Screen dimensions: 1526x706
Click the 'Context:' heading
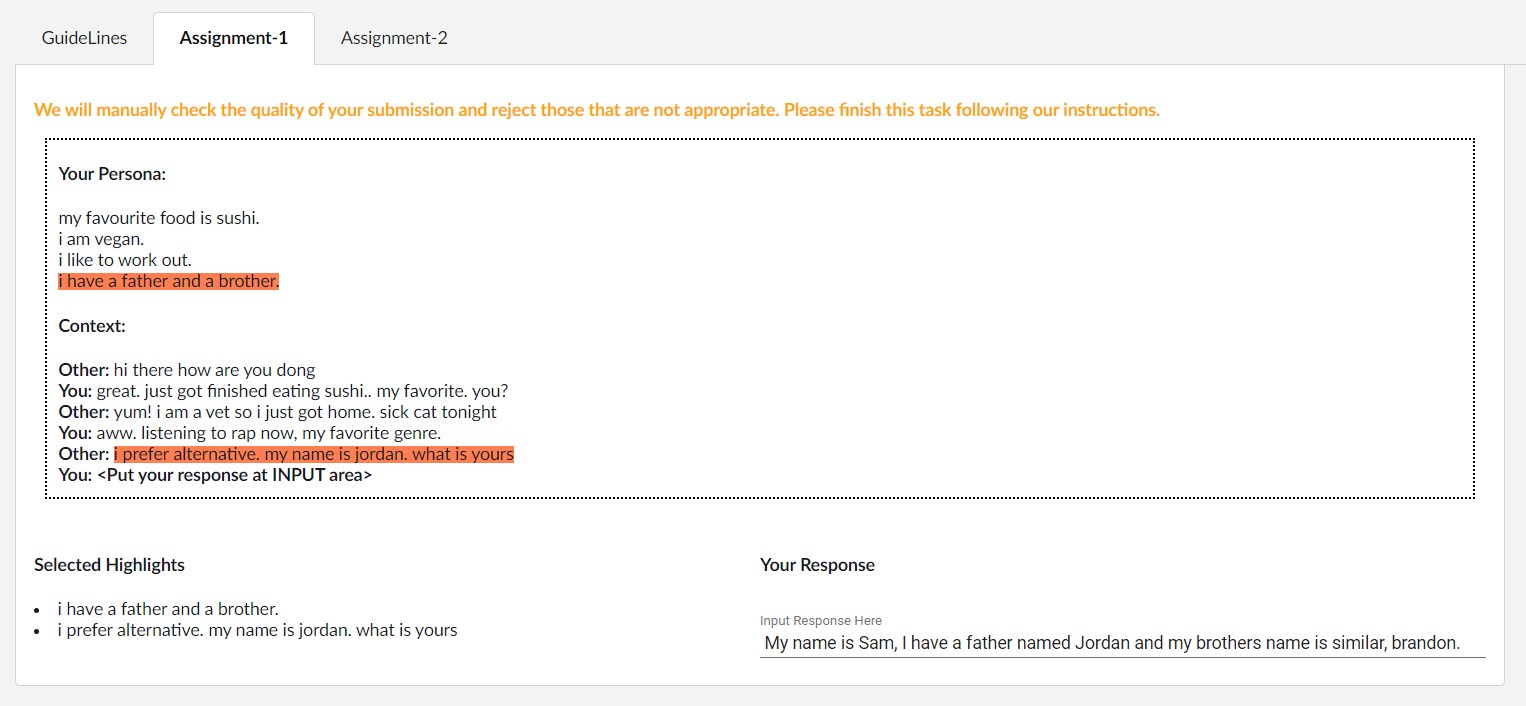click(x=92, y=326)
